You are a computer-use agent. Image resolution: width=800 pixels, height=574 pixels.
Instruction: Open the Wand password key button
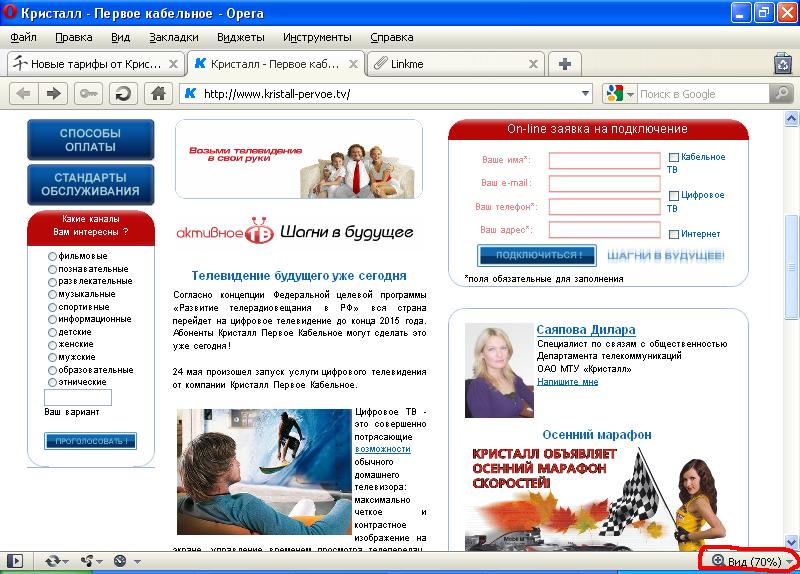[88, 94]
